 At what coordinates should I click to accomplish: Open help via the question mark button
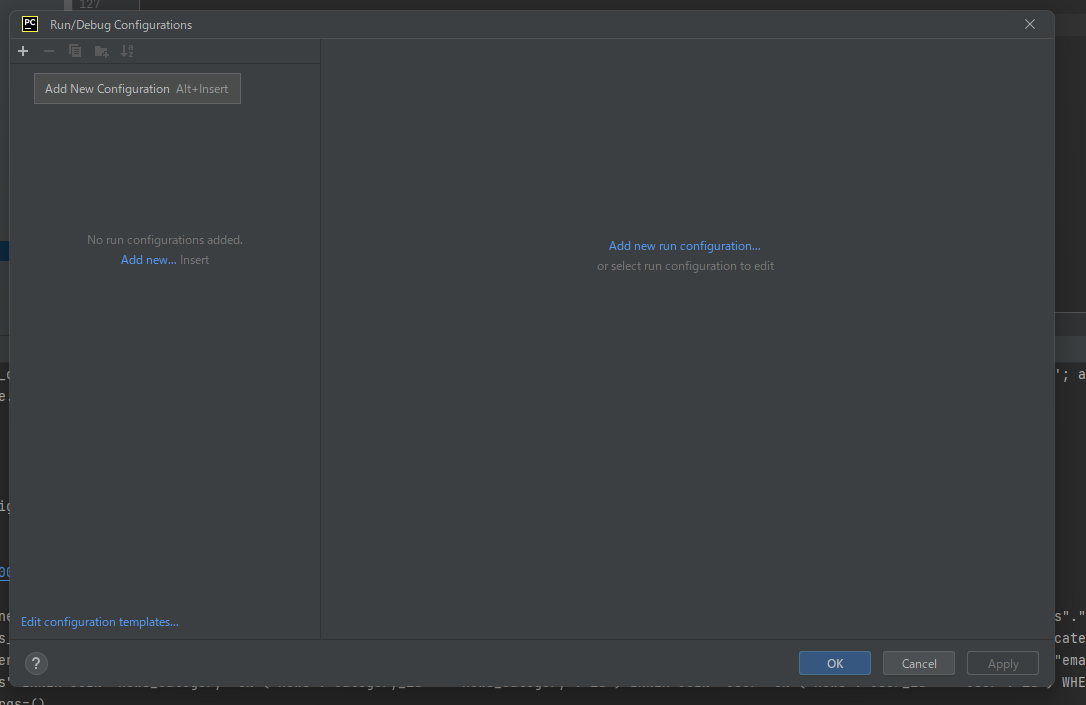tap(36, 663)
